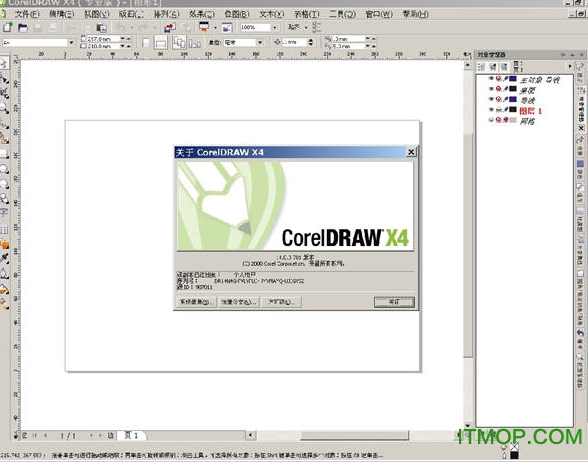Click the Open file folder icon
Screen dimensions: 588x462
[23, 27]
